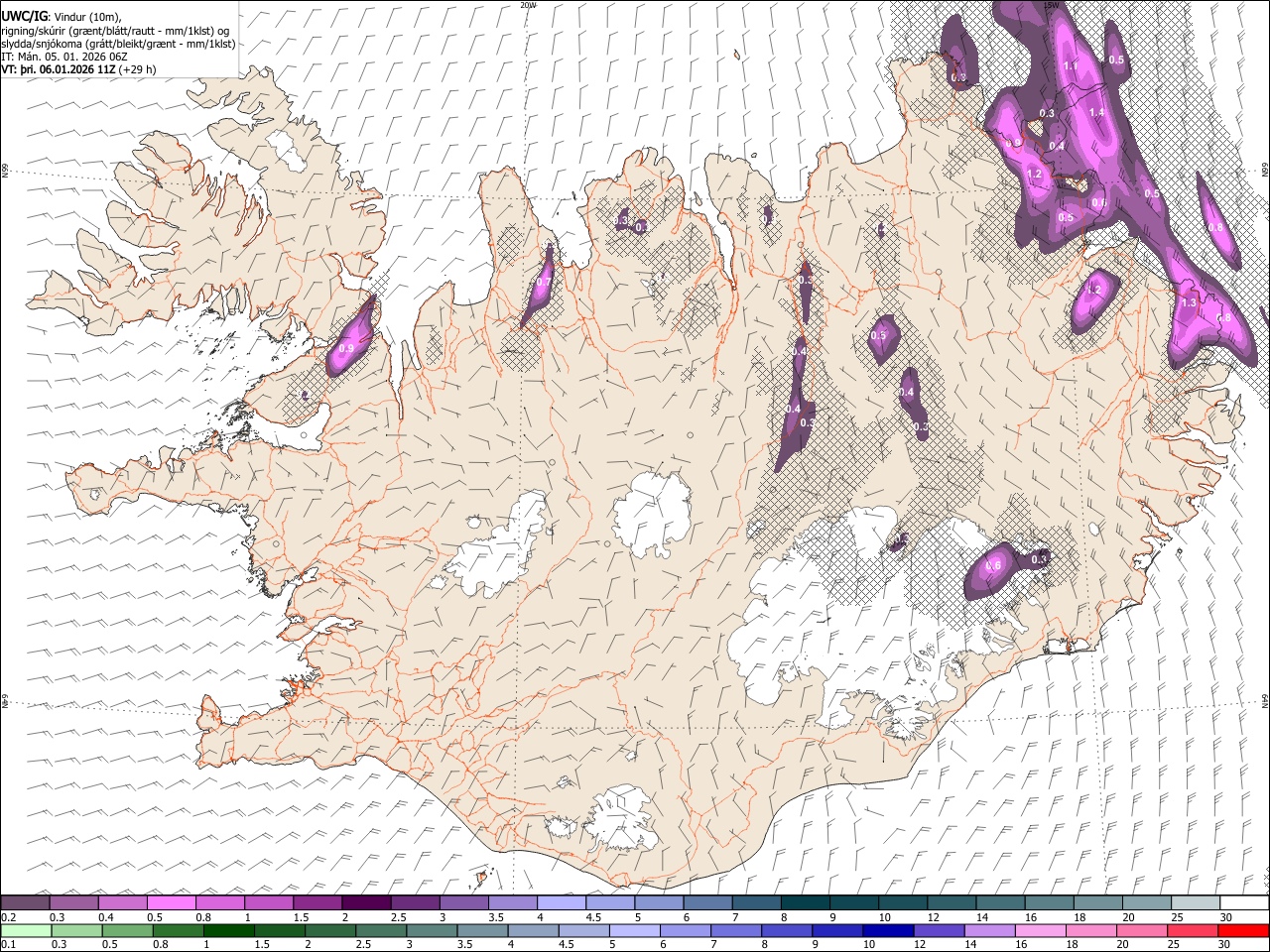Pick the deep navy blue 10–12 swatch in lower legend
Image resolution: width=1270 pixels, height=952 pixels.
click(x=887, y=930)
